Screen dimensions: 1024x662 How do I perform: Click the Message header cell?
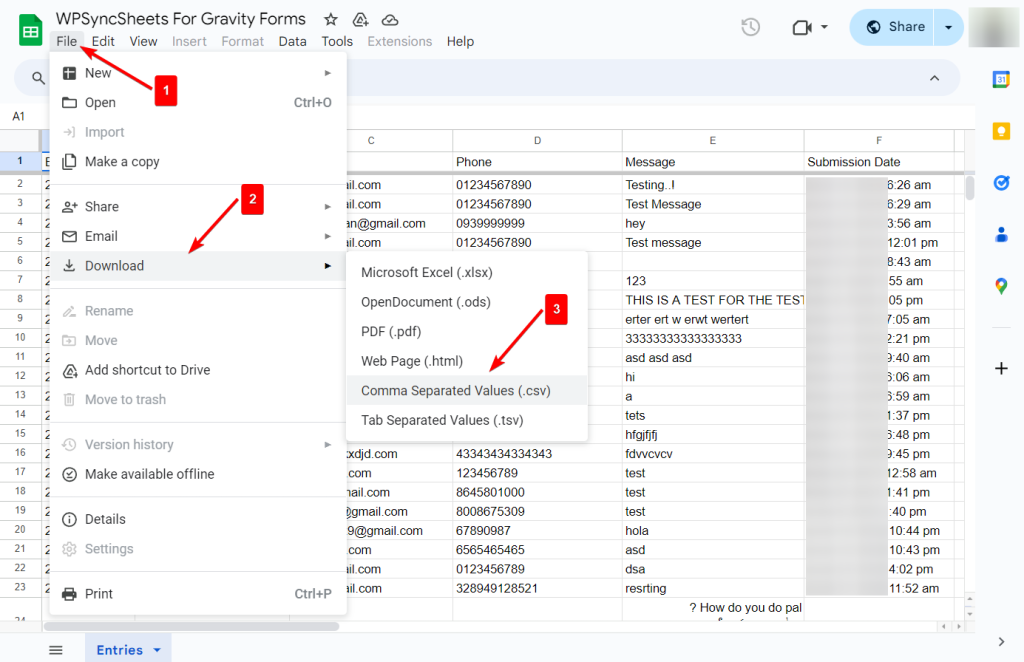pyautogui.click(x=712, y=162)
